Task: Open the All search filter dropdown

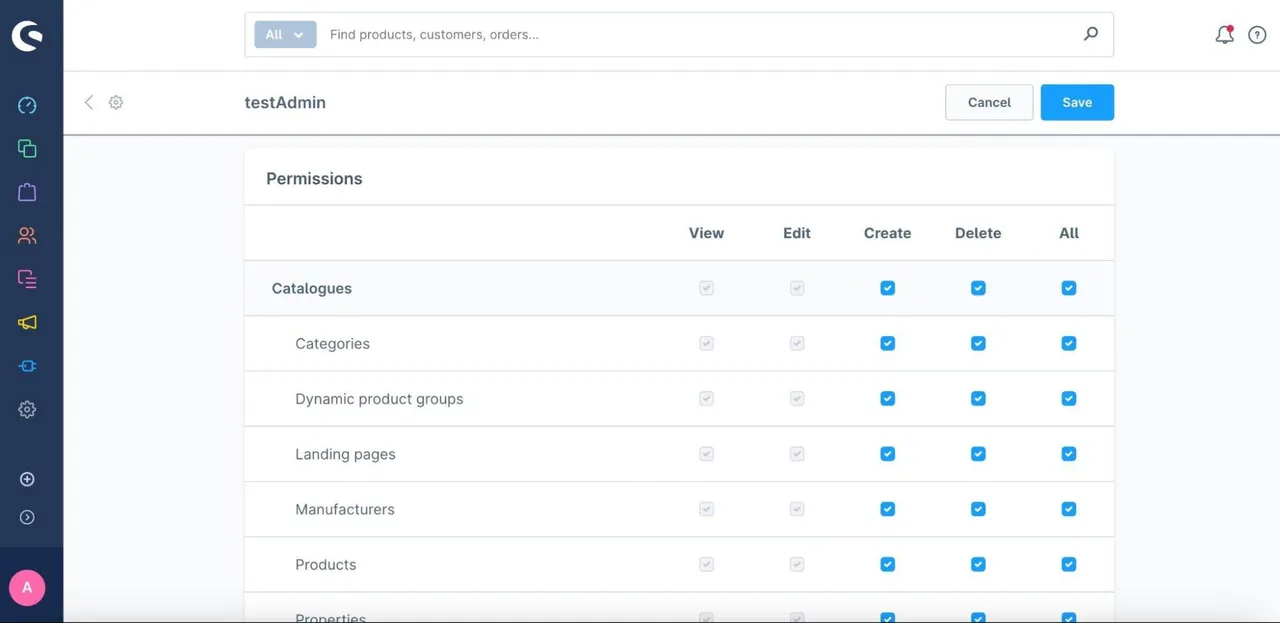Action: pyautogui.click(x=285, y=34)
